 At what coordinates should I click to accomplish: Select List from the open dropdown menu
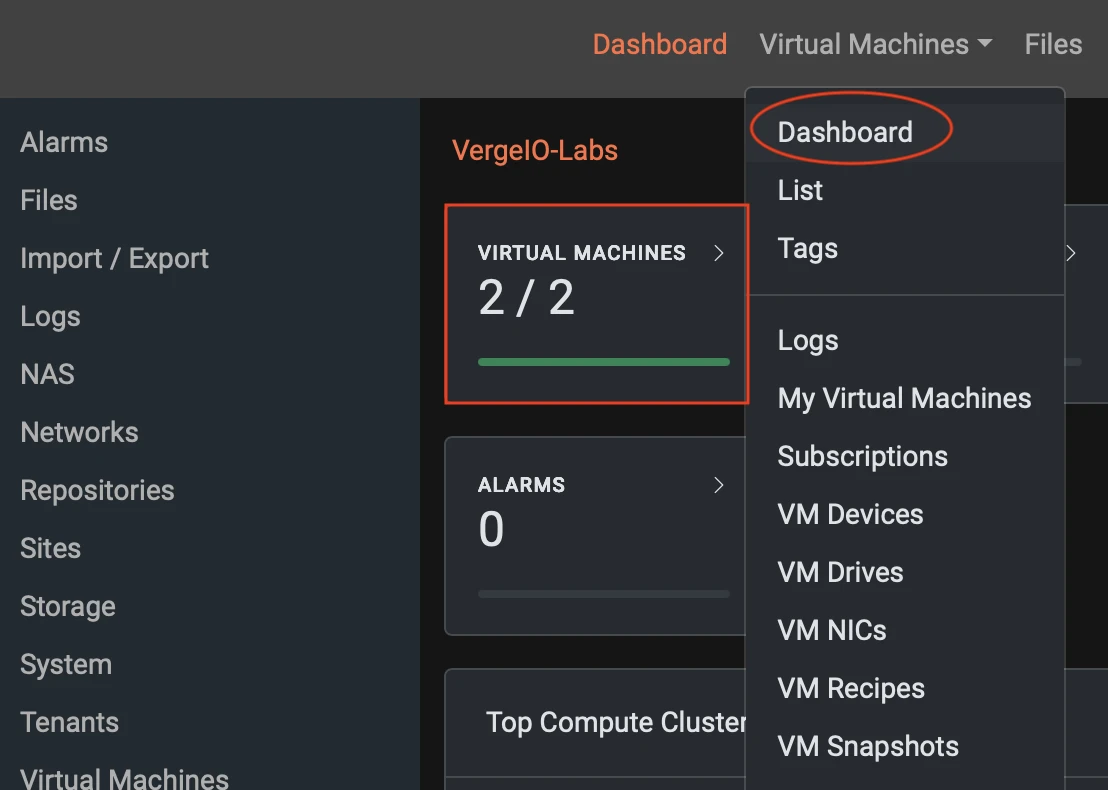(x=799, y=190)
